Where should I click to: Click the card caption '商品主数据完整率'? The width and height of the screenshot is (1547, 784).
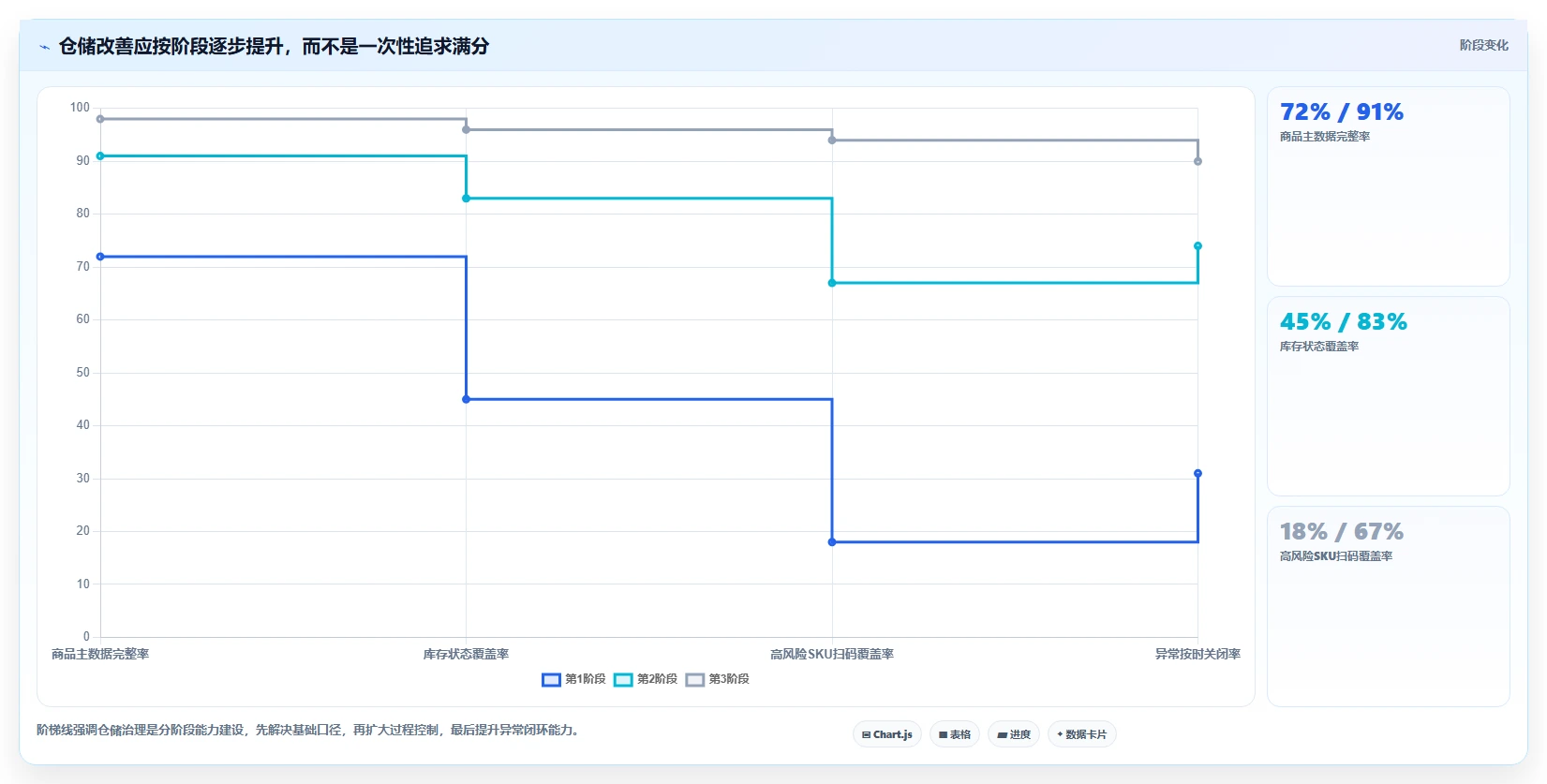point(1325,137)
